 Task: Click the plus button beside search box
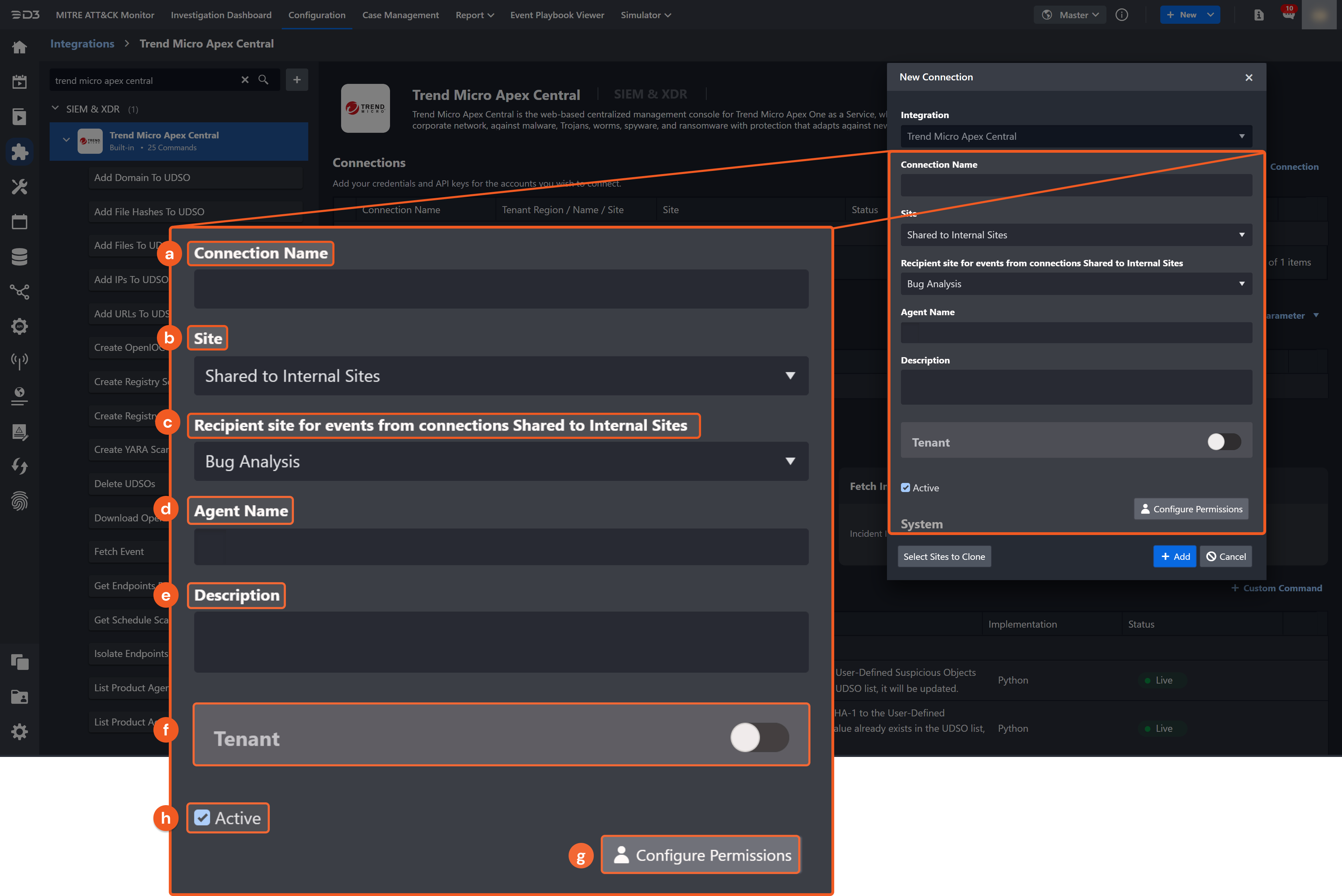[296, 80]
